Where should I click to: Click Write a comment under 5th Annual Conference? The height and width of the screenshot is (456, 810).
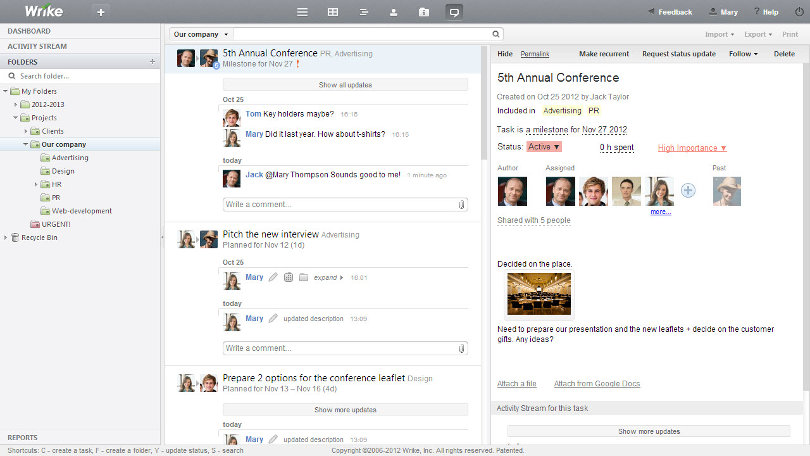345,205
